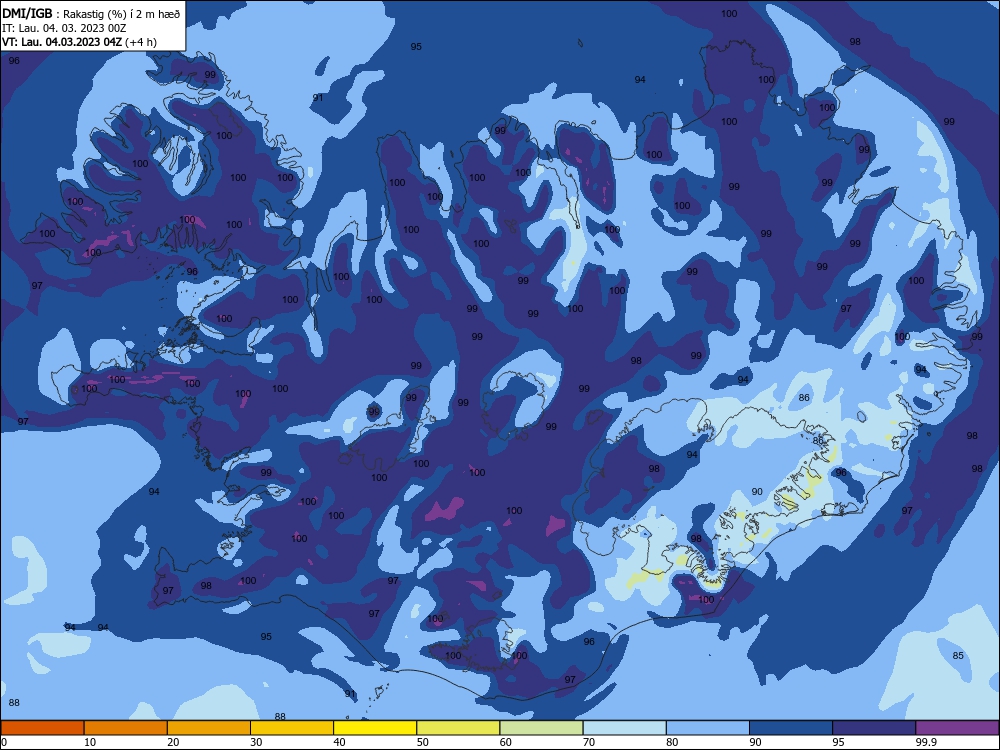Viewport: 1000px width, 750px height.
Task: Click the 40–50 bright yellow legend swatch
Action: coord(375,728)
